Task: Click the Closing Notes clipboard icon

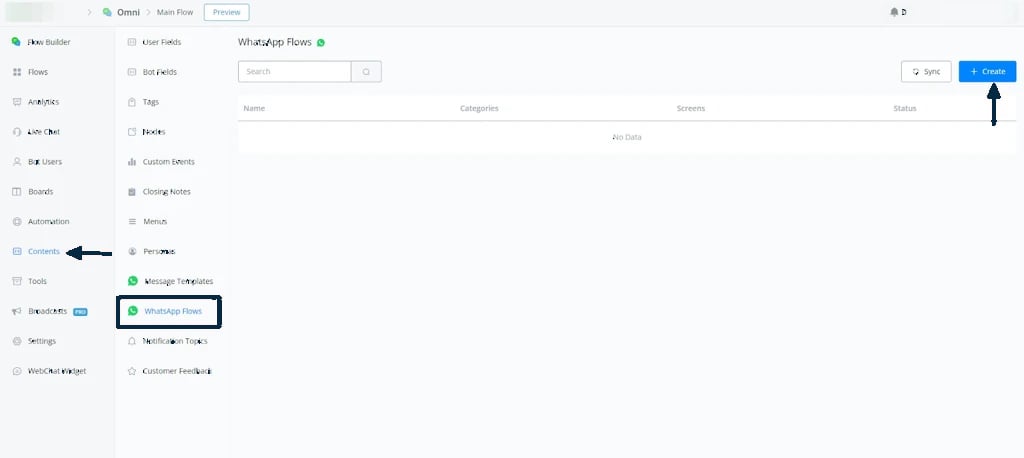Action: pyautogui.click(x=132, y=191)
